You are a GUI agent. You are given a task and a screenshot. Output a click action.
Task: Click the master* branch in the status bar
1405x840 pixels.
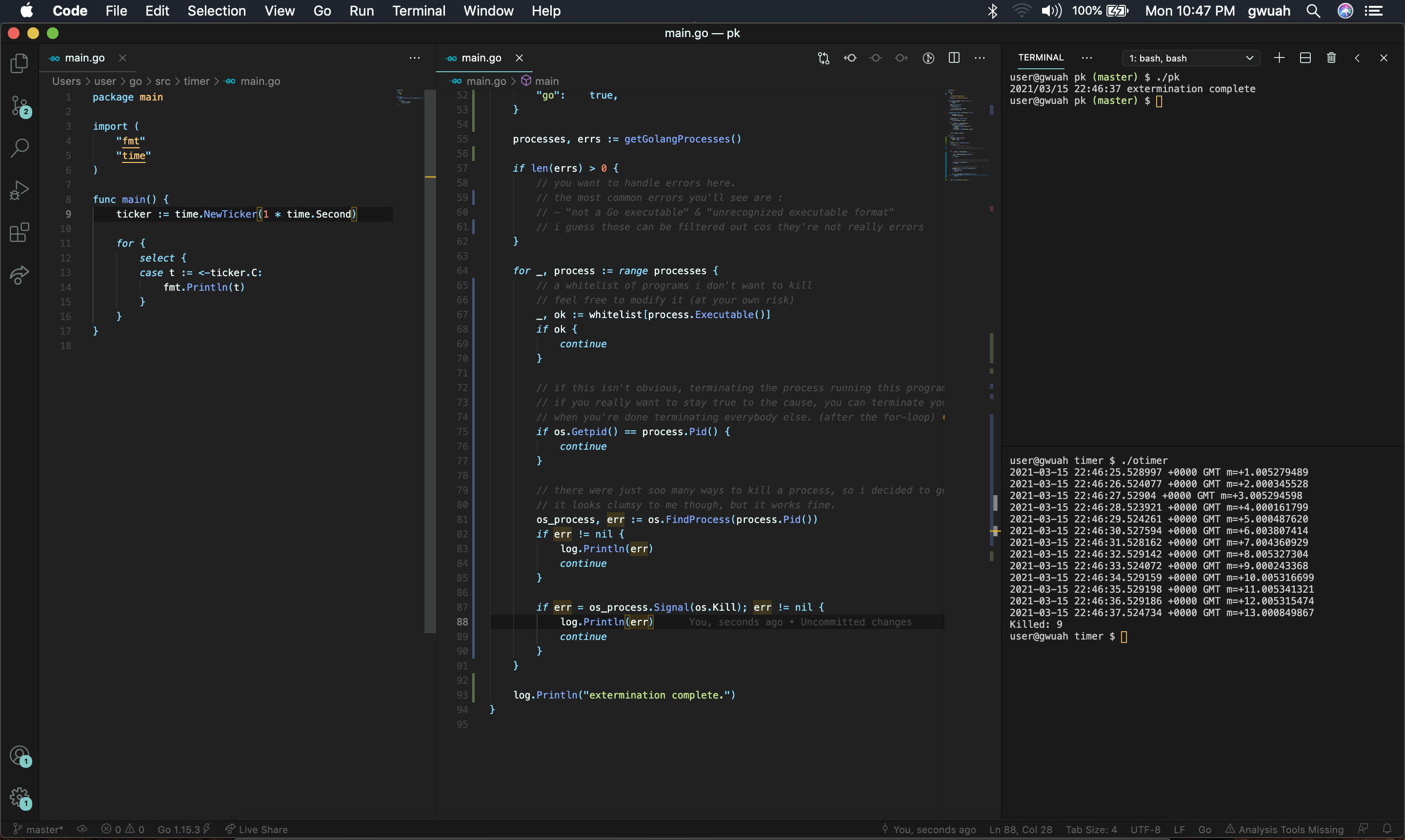[39, 829]
